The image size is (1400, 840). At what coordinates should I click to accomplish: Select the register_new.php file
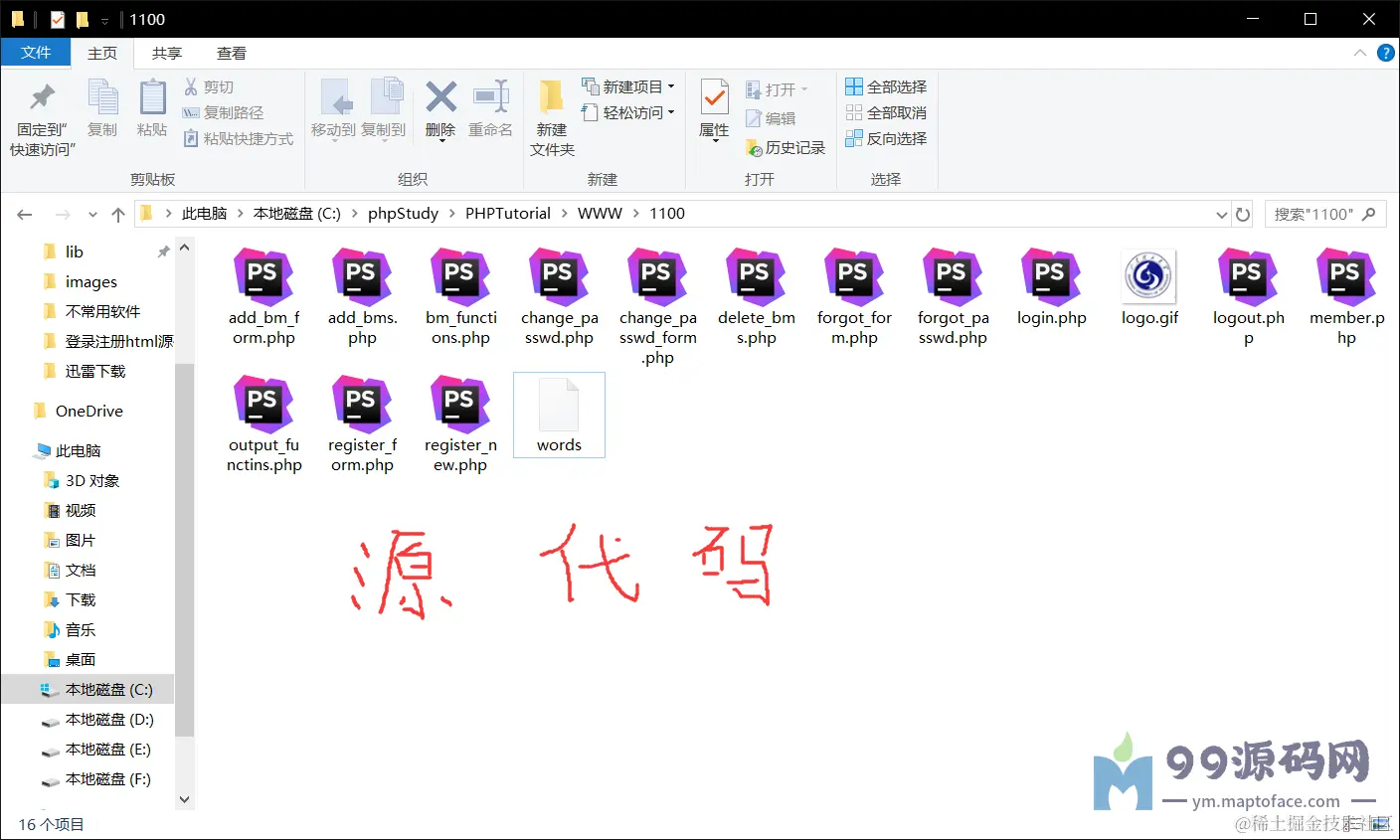[x=460, y=424]
